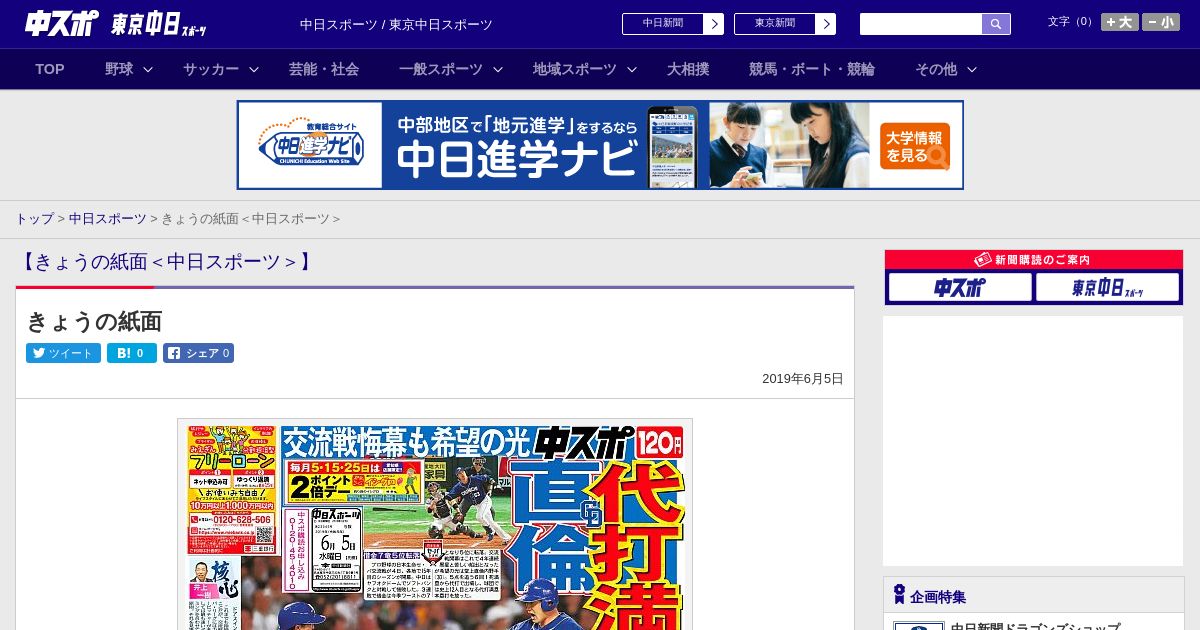Screen dimensions: 1200x630
Task: Expand the その他 dropdown chevron
Action: click(972, 69)
